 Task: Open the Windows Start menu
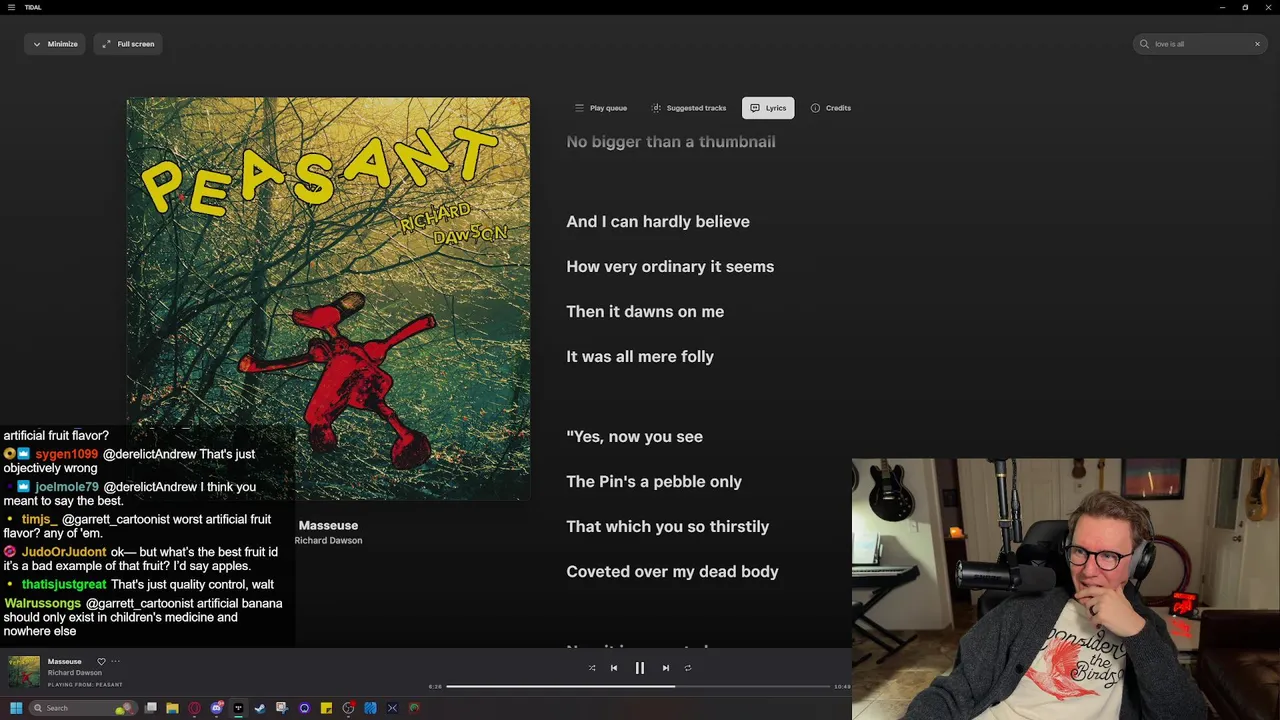(x=16, y=708)
